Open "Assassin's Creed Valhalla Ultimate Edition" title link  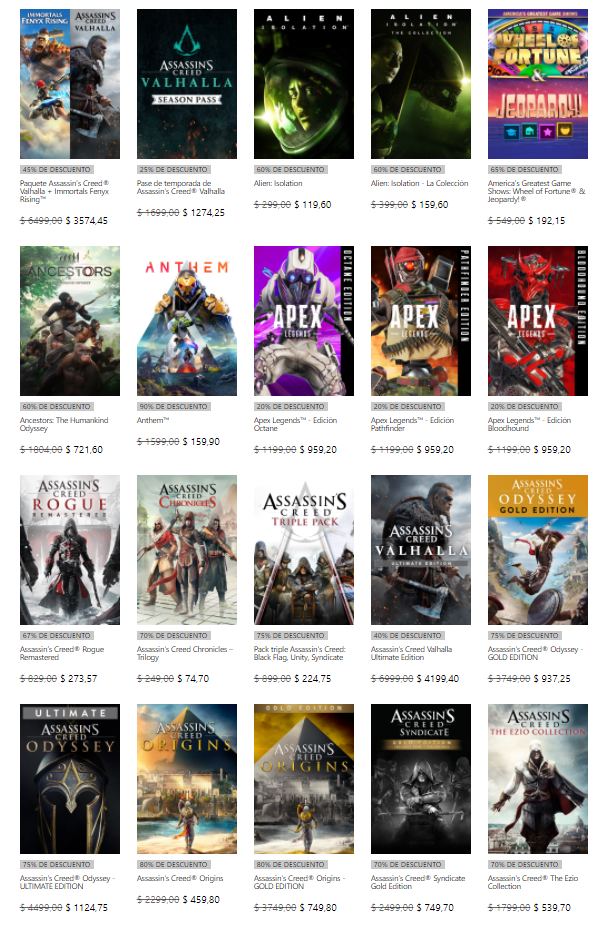[411, 654]
